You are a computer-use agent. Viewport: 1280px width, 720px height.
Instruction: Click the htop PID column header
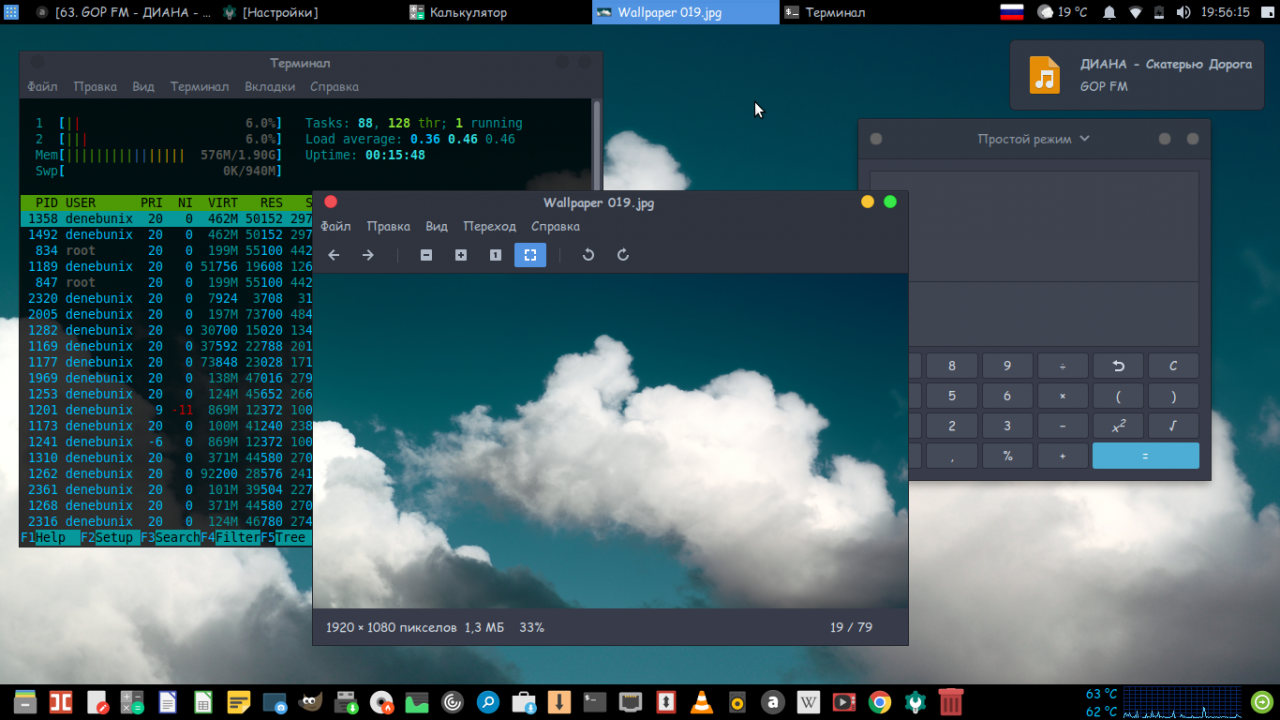[x=46, y=203]
